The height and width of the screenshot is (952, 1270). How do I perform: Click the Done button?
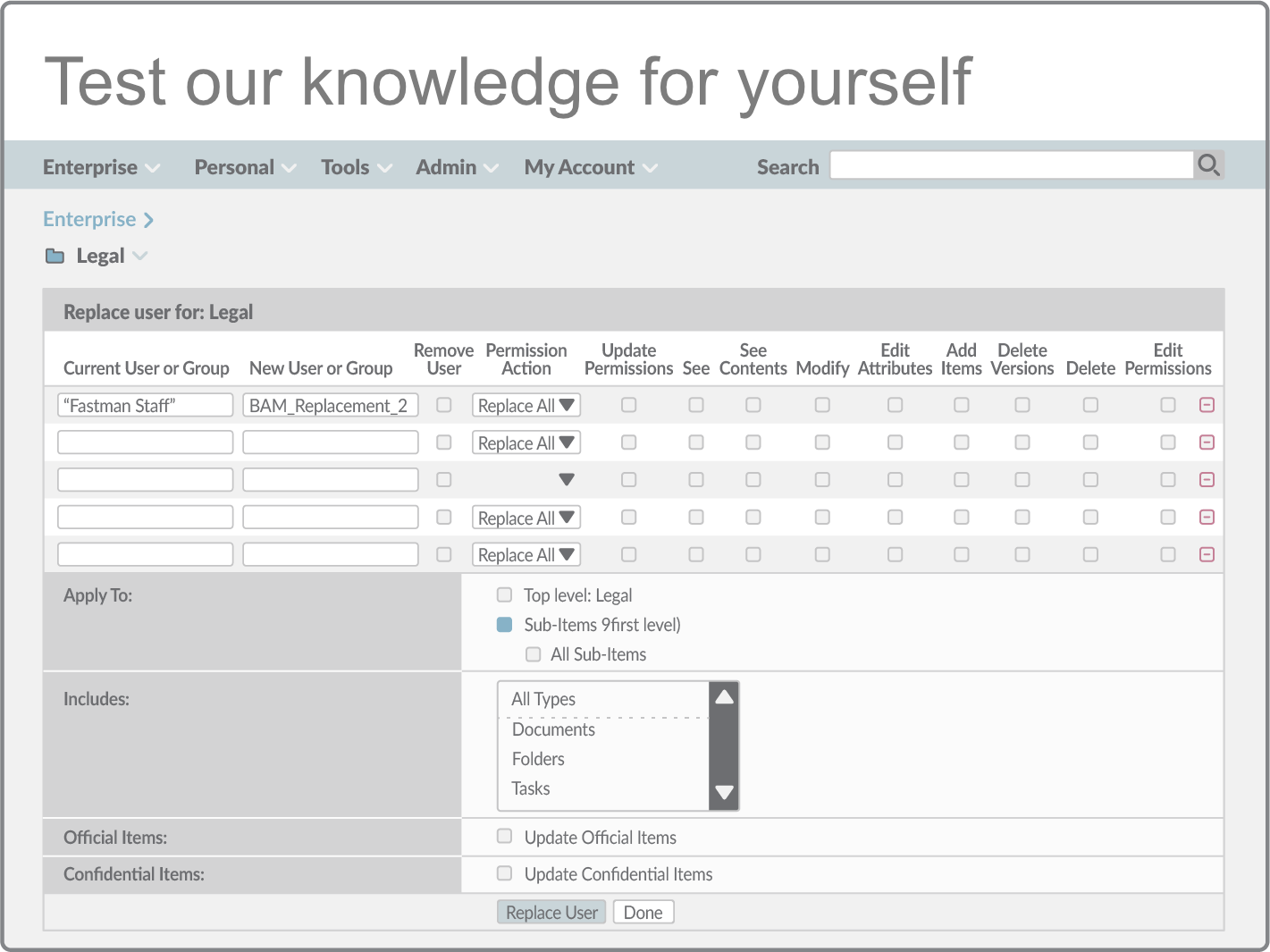point(643,913)
